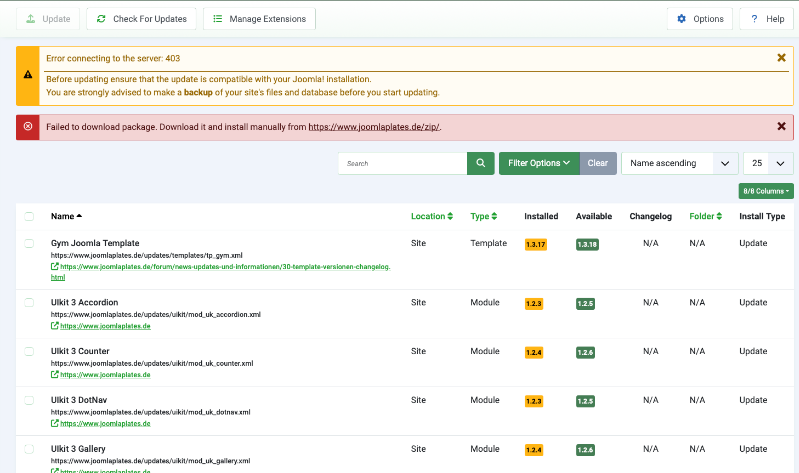
Task: Click UIkit 3 Counter installed badge 1.2.4
Action: 534,353
